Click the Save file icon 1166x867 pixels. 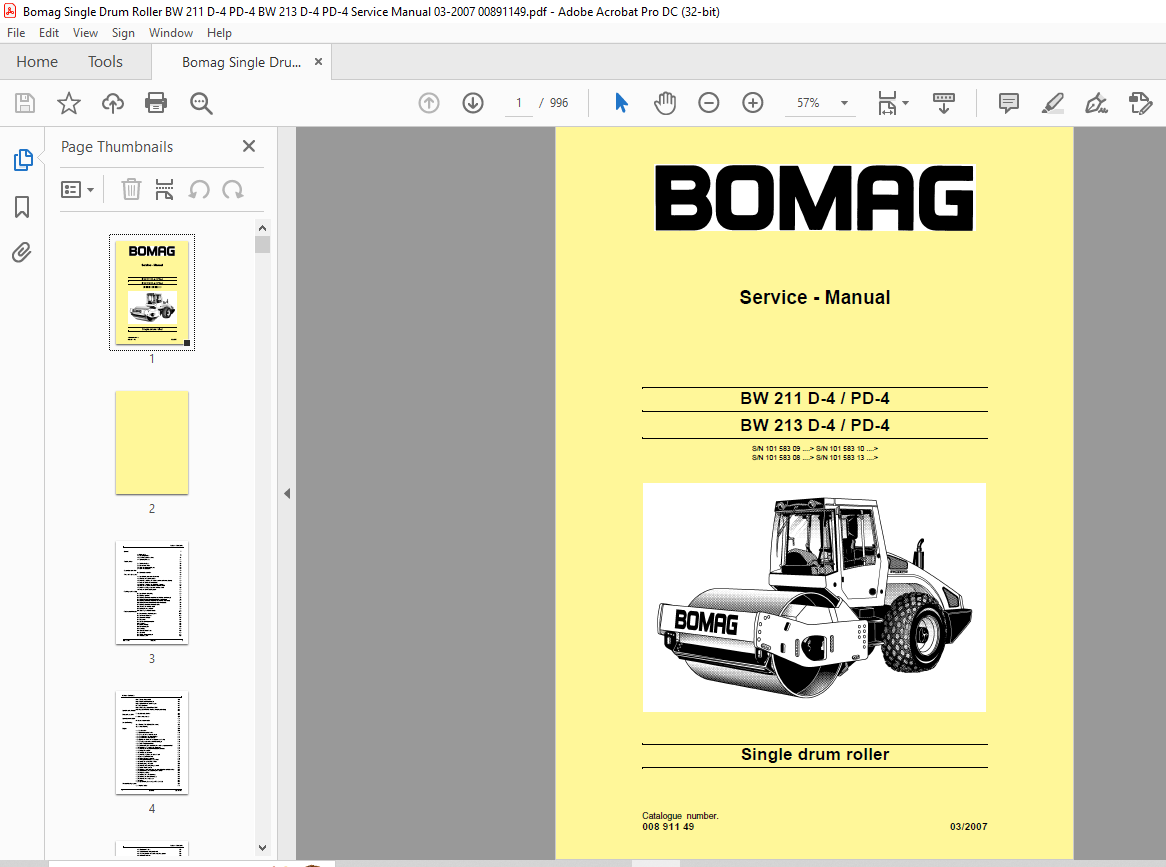25,103
